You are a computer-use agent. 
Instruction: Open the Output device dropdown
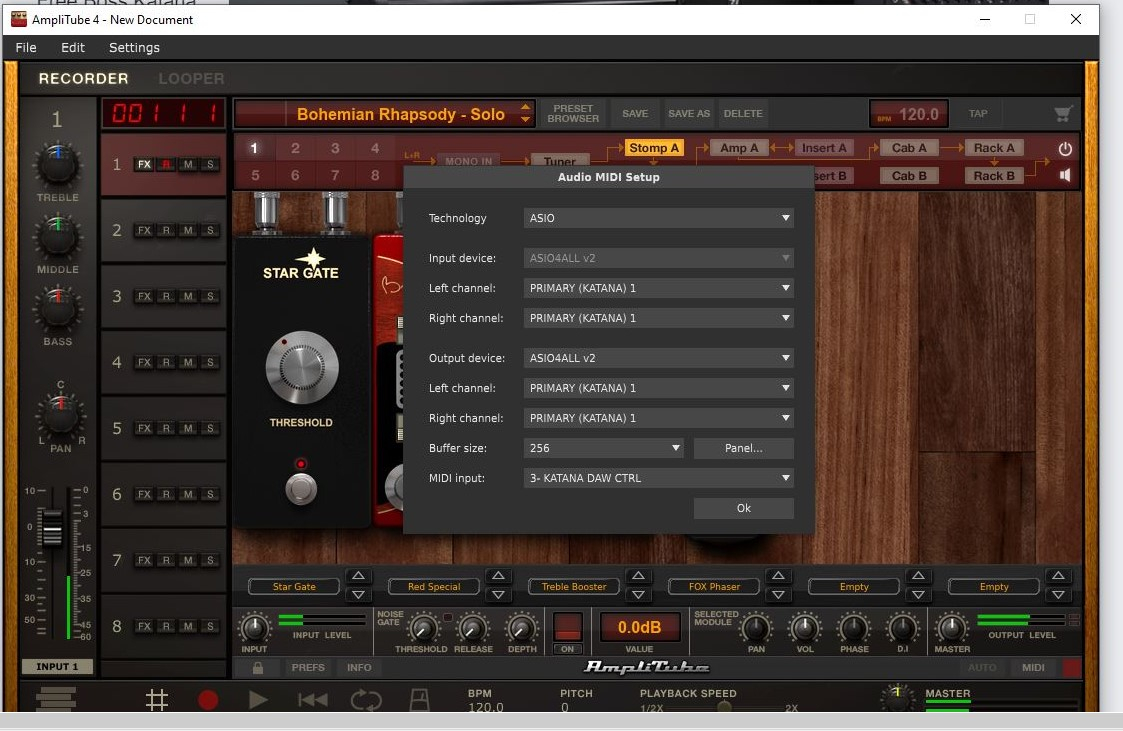click(658, 358)
